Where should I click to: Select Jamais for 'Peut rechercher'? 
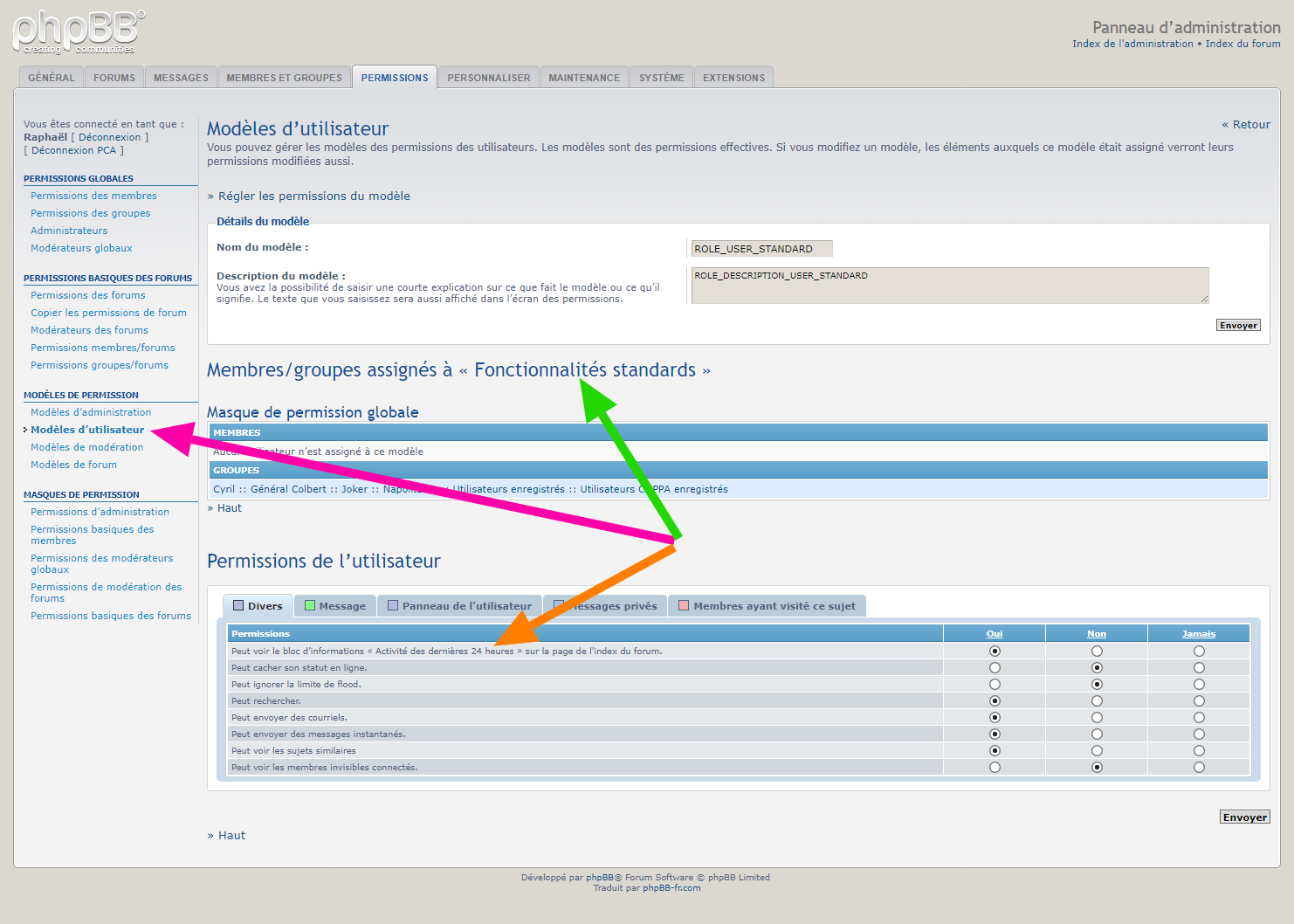coord(1199,701)
